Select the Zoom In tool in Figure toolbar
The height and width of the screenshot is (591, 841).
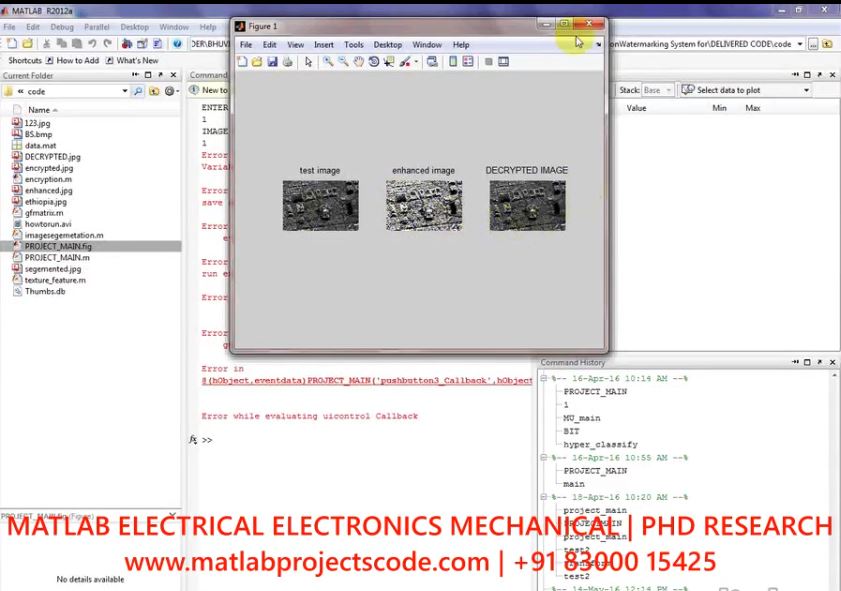pyautogui.click(x=328, y=62)
